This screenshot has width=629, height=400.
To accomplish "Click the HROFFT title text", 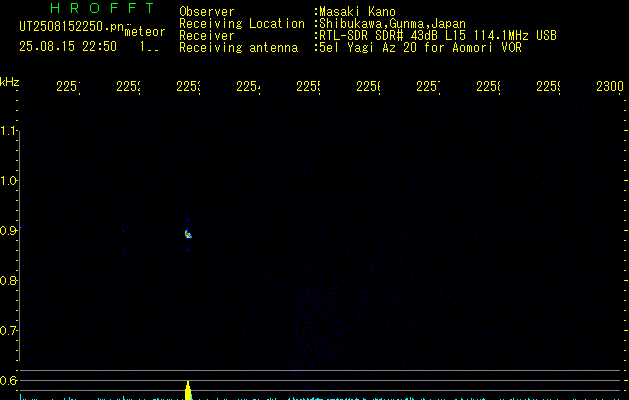I will pyautogui.click(x=102, y=8).
